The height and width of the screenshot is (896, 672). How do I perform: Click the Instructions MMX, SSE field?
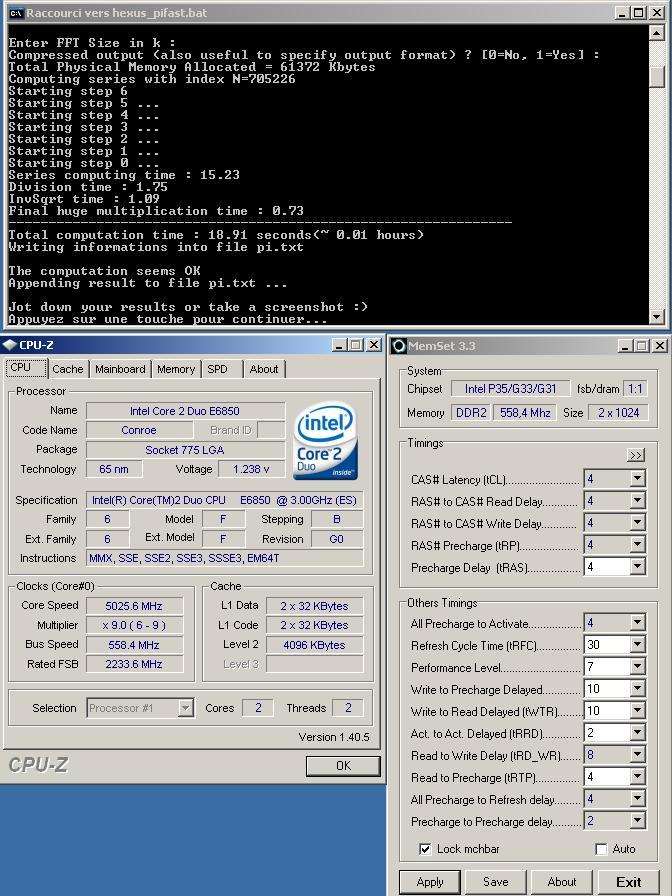point(225,558)
